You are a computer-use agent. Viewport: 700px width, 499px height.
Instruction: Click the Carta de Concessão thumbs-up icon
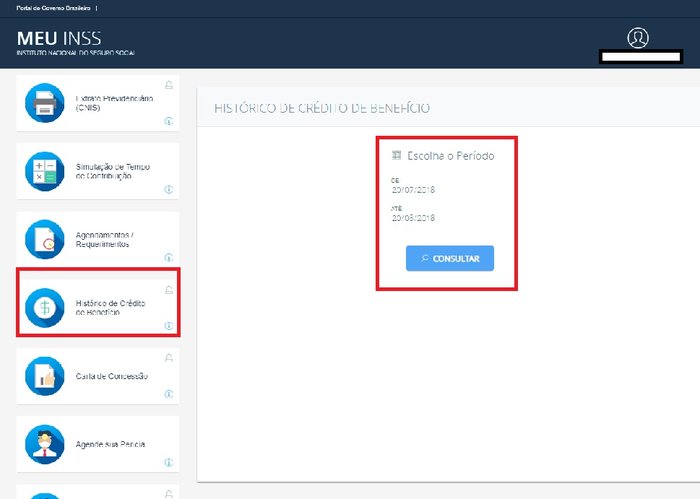point(45,376)
